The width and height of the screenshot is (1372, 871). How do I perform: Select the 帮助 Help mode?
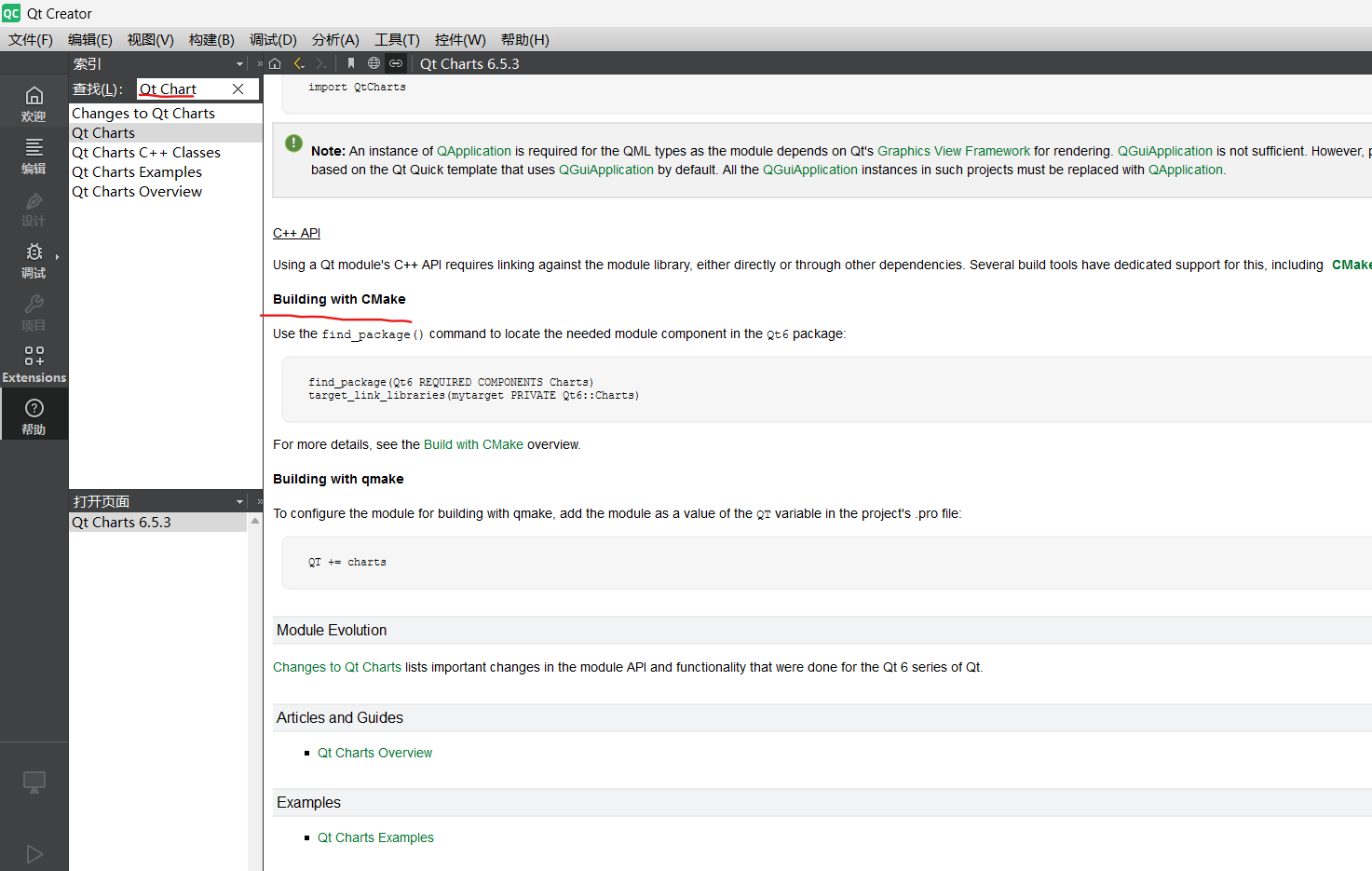[34, 416]
